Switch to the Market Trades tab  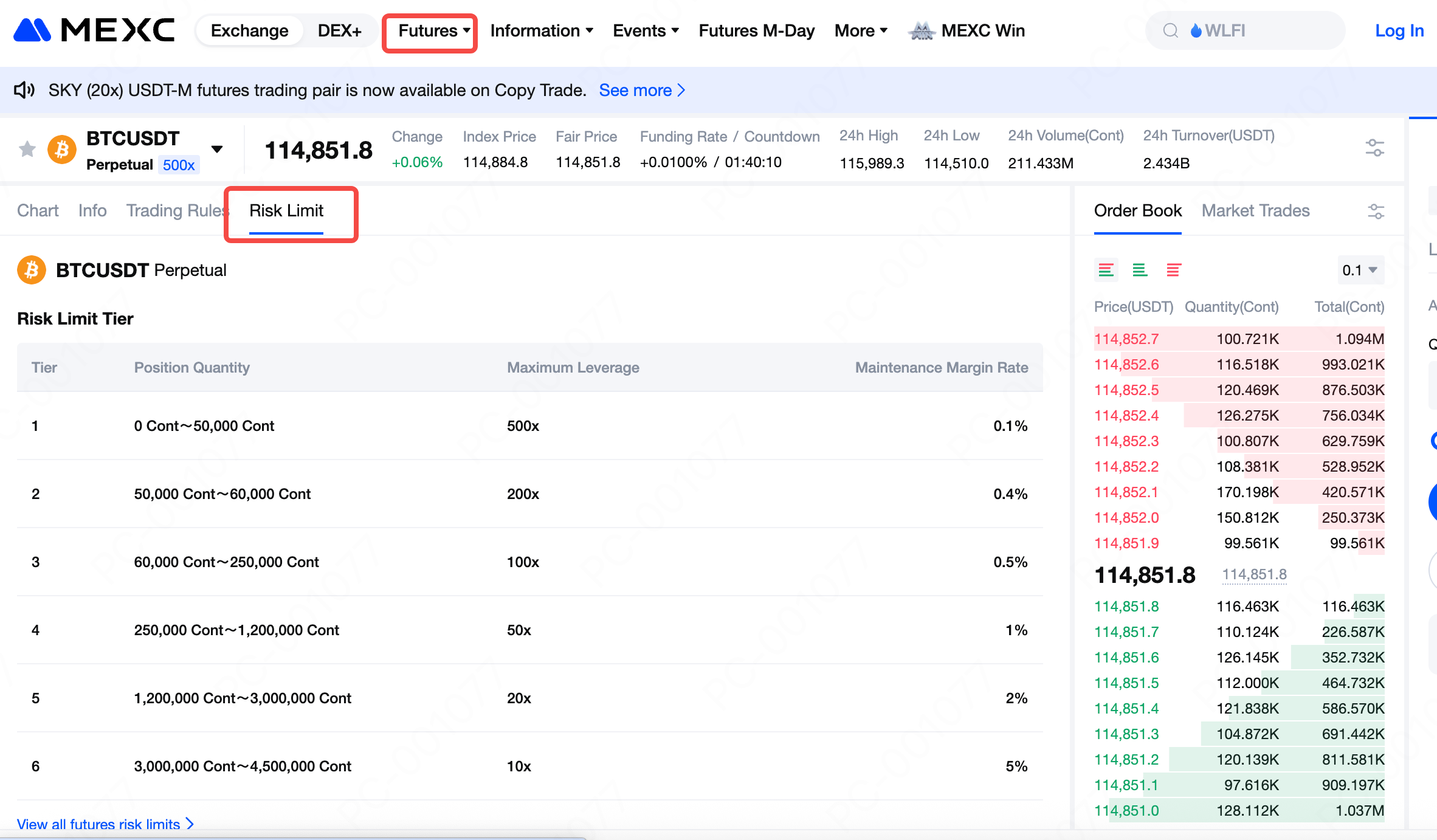coord(1255,210)
